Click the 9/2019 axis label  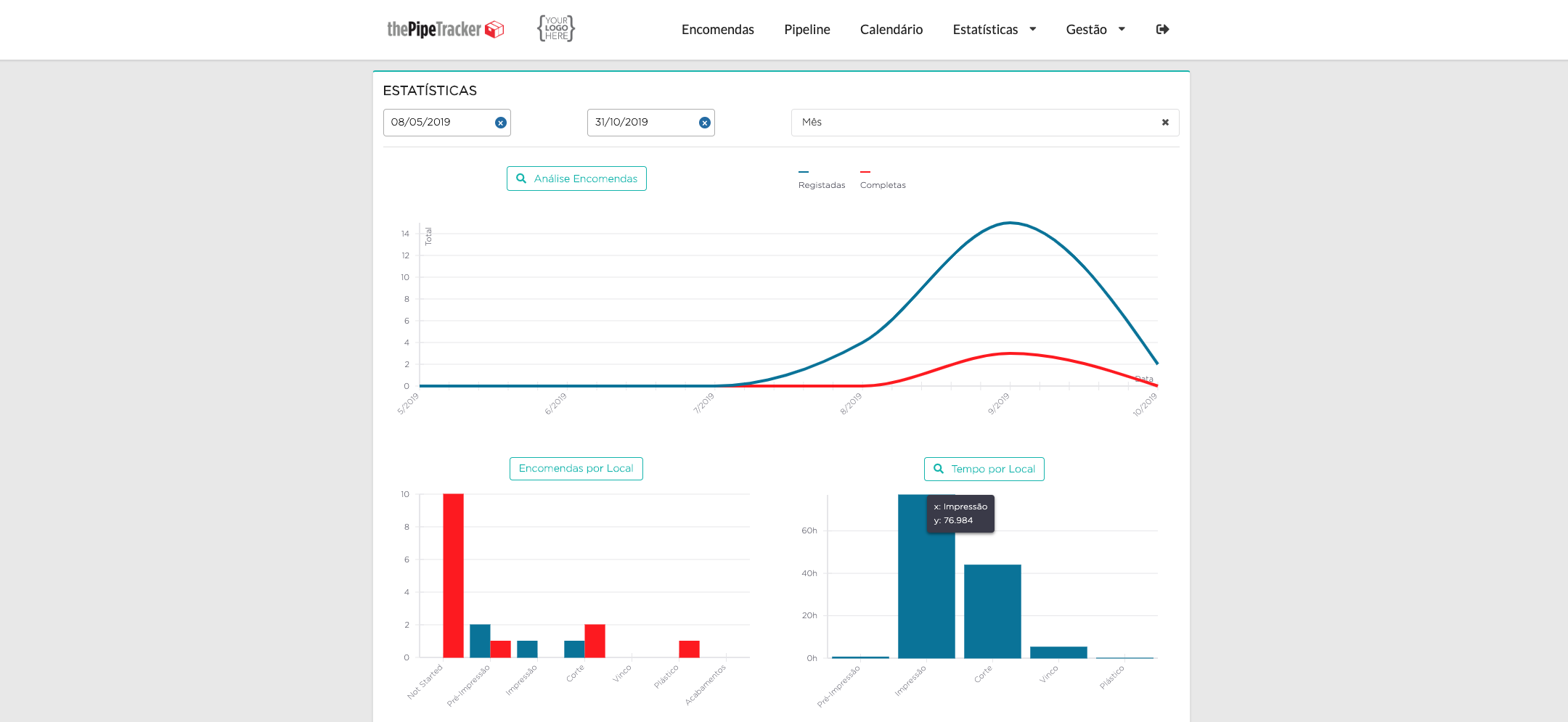point(999,403)
